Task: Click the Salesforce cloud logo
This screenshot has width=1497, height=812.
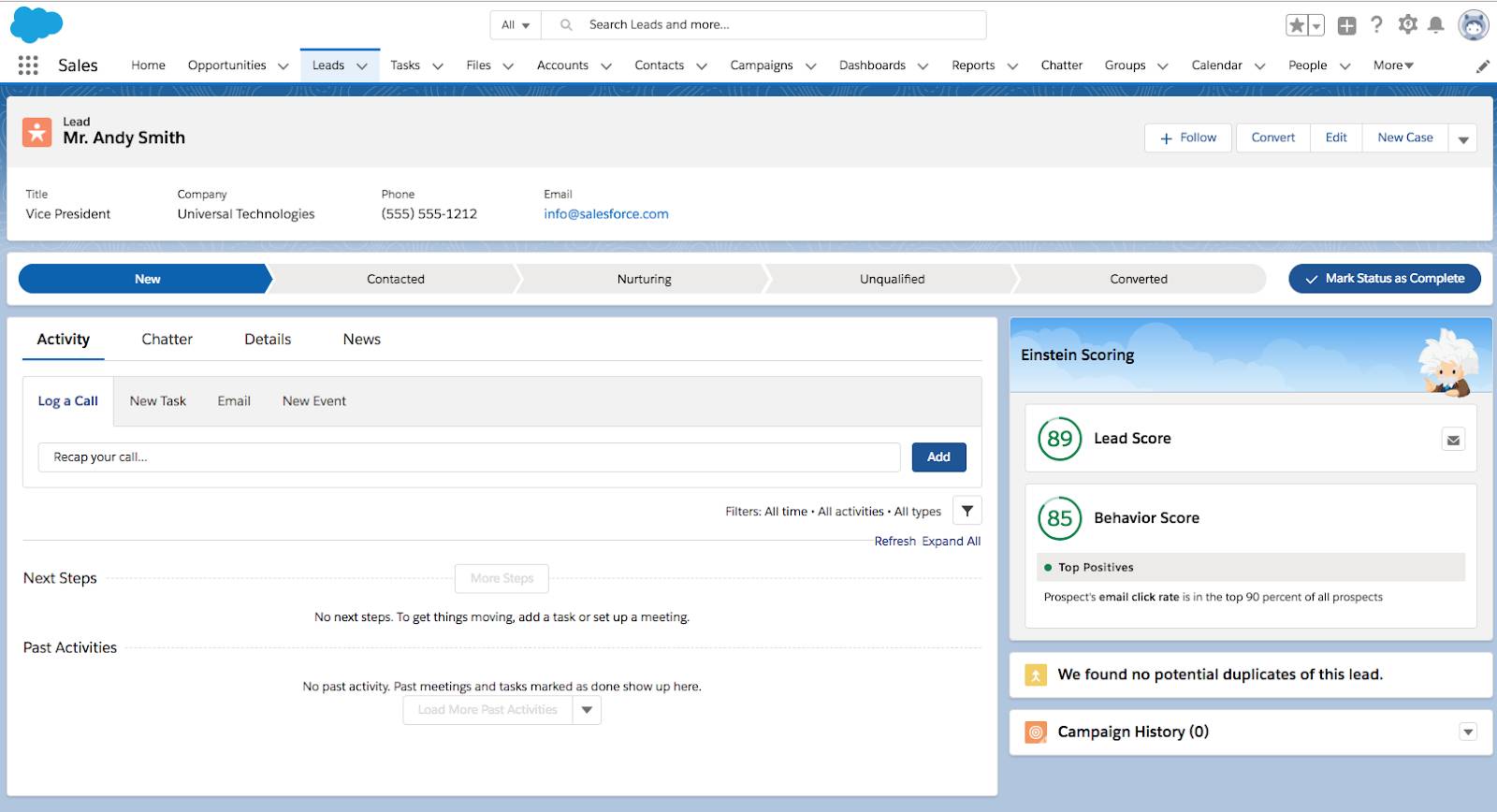Action: 36,24
